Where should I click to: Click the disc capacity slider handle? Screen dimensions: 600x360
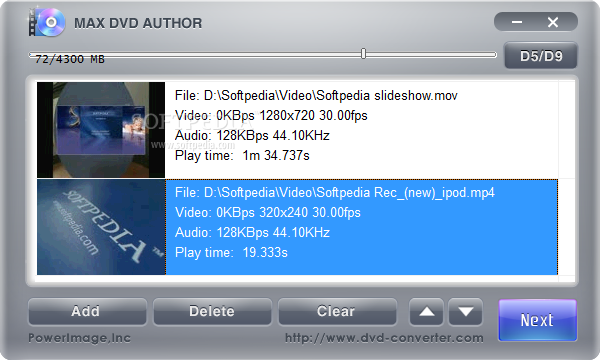[364, 54]
